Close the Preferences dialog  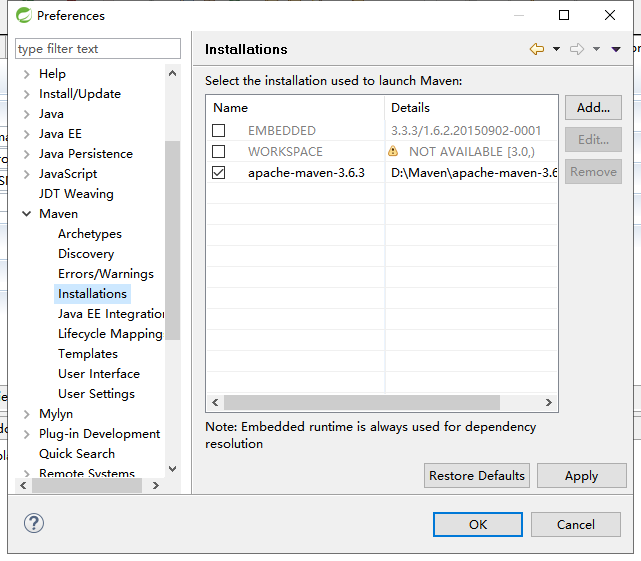(x=610, y=15)
